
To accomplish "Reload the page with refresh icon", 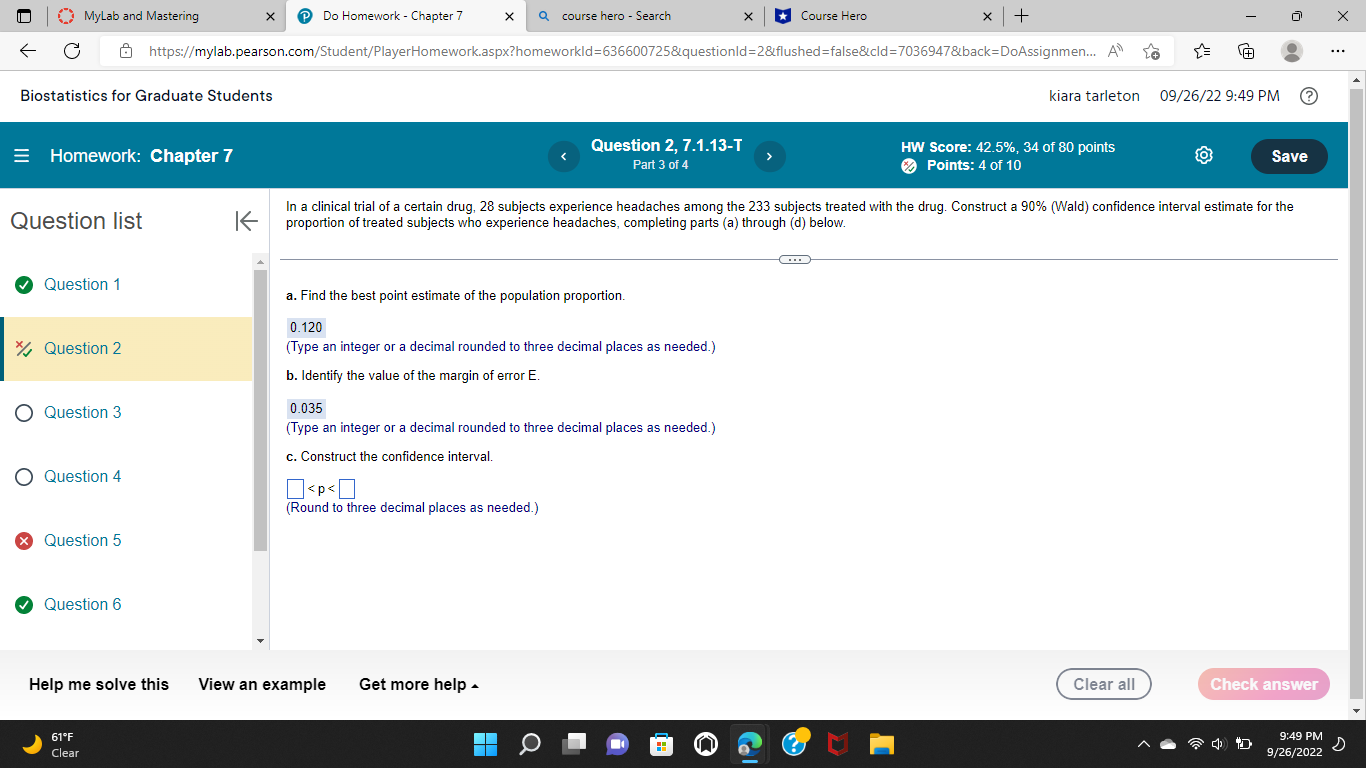I will point(72,51).
